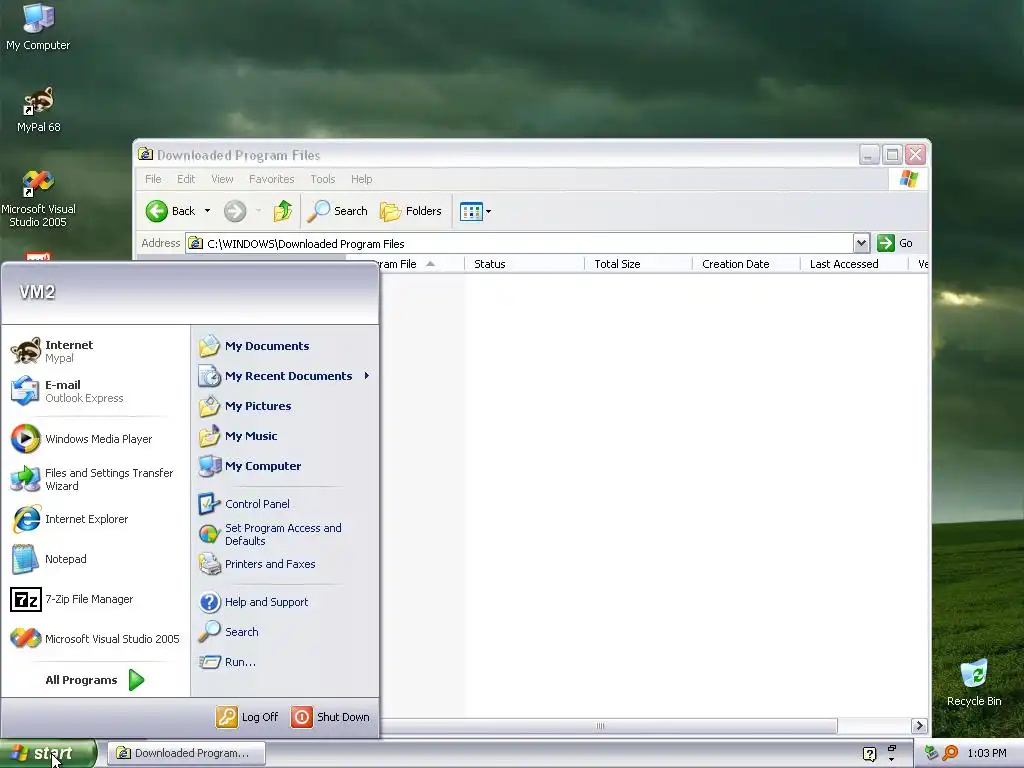This screenshot has height=768, width=1024.
Task: Open the Help menu in Explorer
Action: pos(361,179)
